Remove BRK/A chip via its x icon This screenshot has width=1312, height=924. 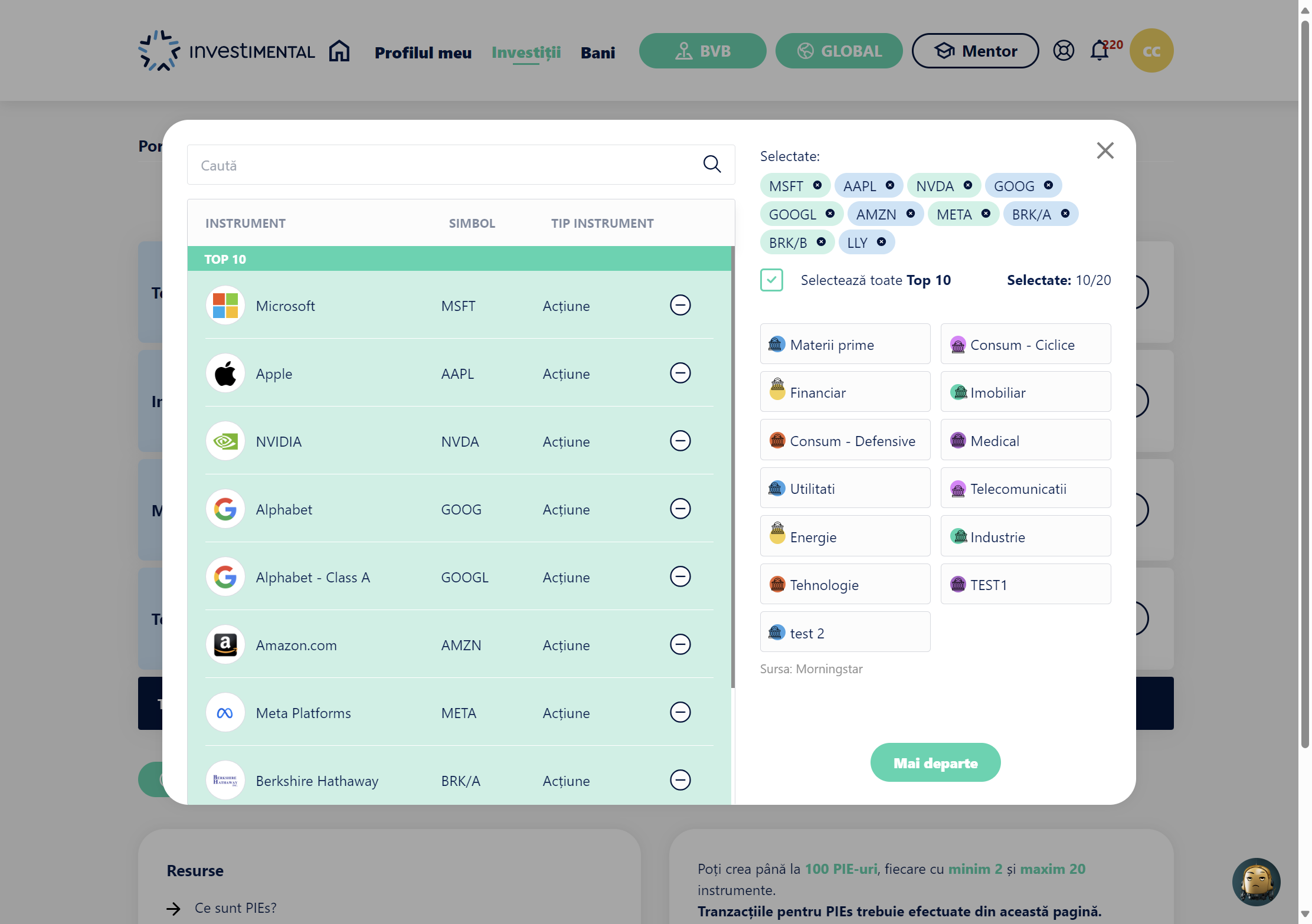(1065, 214)
